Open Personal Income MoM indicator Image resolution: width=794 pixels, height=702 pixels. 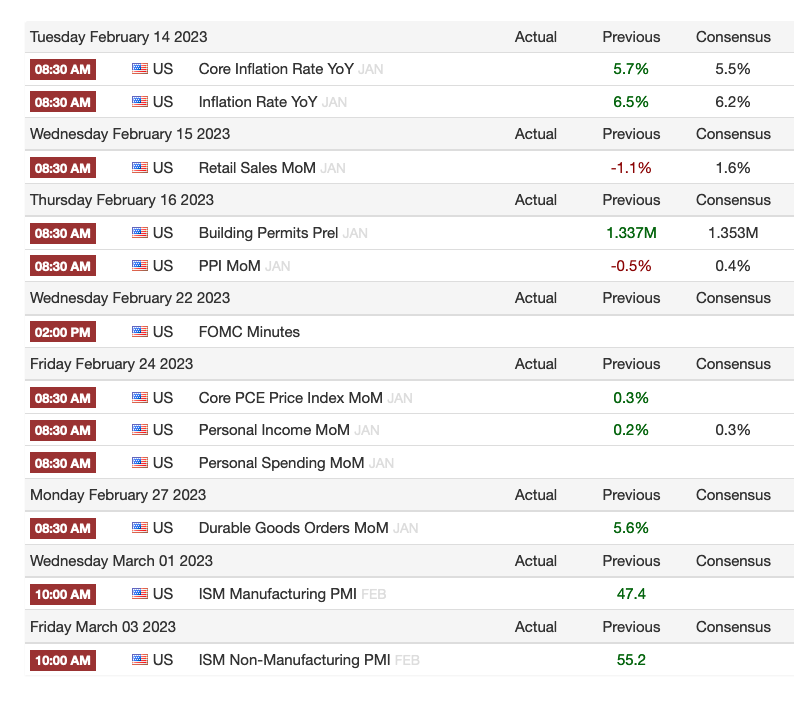(274, 430)
